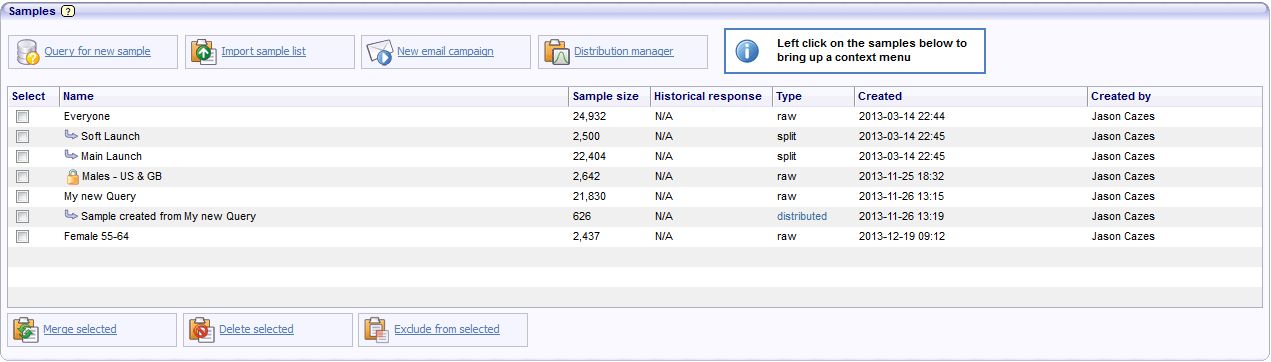This screenshot has width=1271, height=362.
Task: Click the New email campaign envelope icon
Action: (379, 52)
